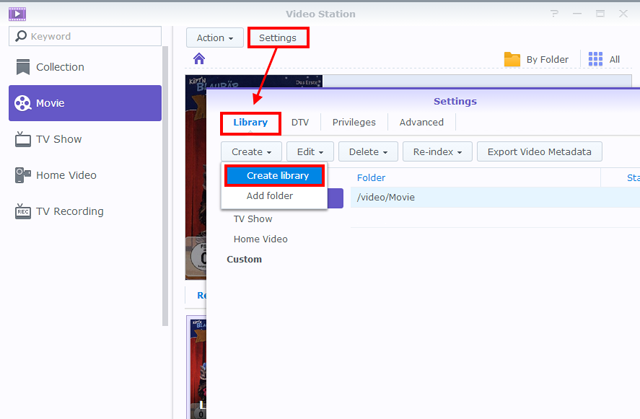Expand the Re-index dropdown button
Image resolution: width=640 pixels, height=419 pixels.
pos(438,152)
